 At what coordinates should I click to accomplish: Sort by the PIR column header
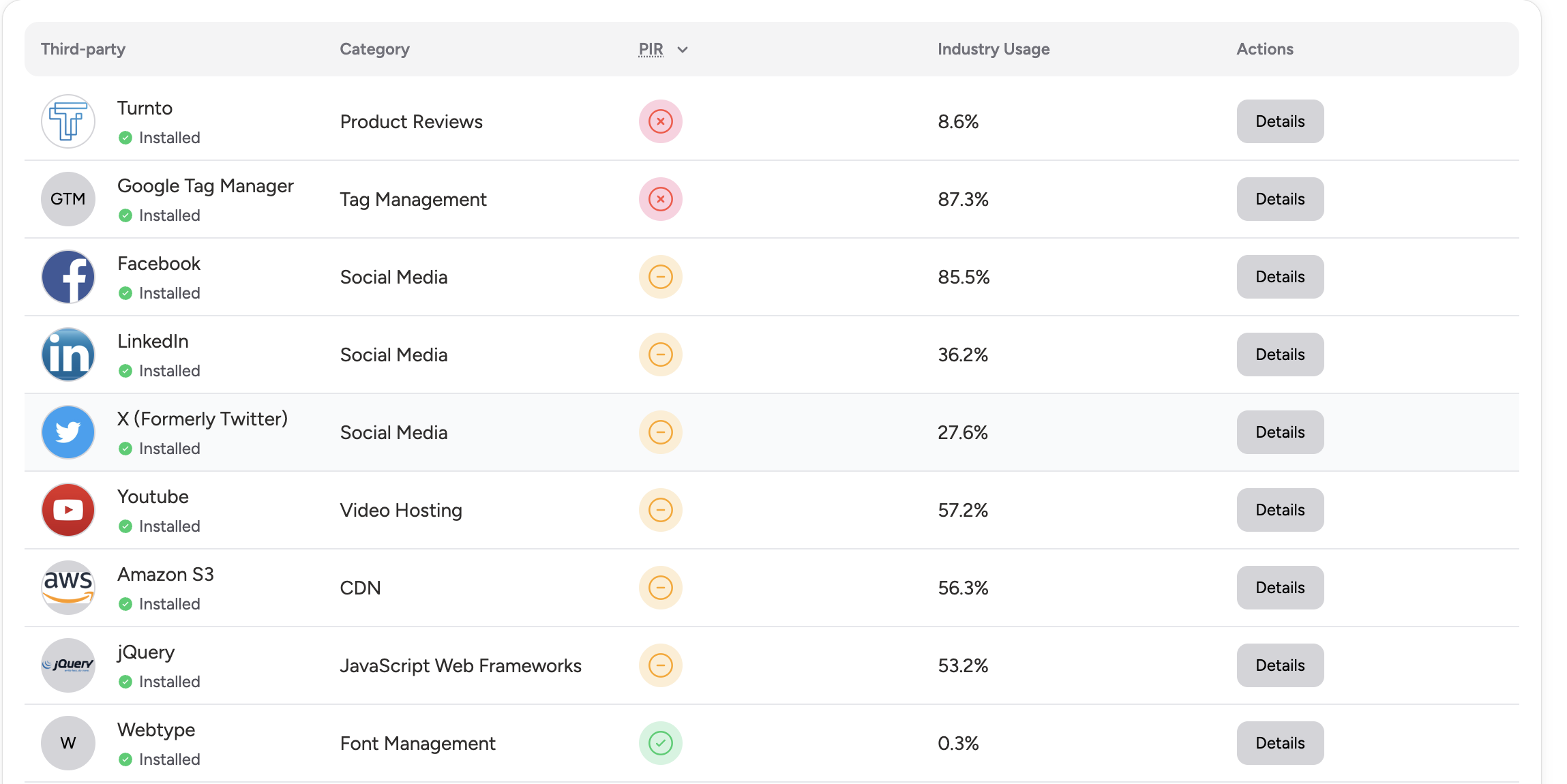[x=651, y=49]
